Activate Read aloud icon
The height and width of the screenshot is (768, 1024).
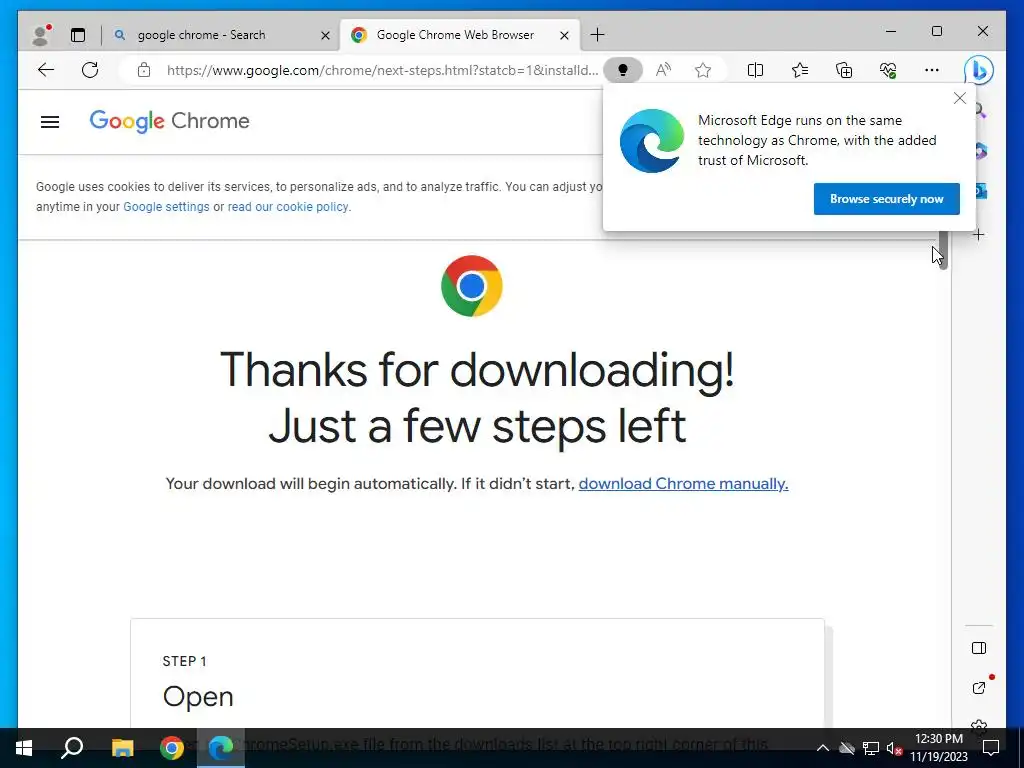[x=663, y=70]
